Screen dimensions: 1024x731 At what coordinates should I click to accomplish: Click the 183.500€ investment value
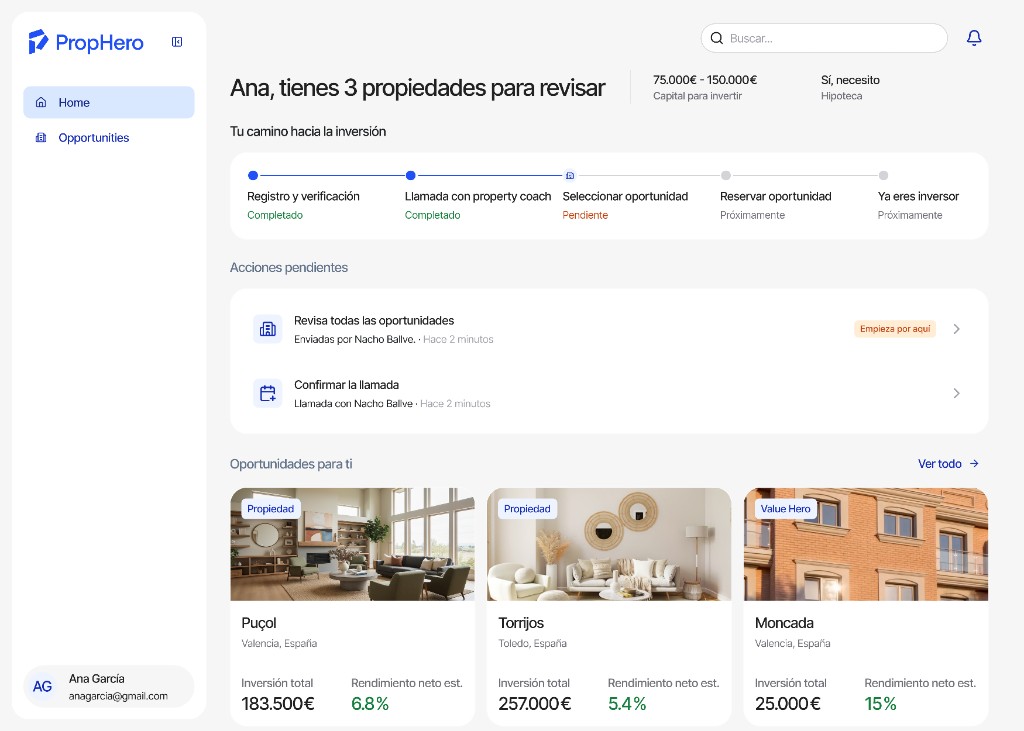(x=278, y=704)
